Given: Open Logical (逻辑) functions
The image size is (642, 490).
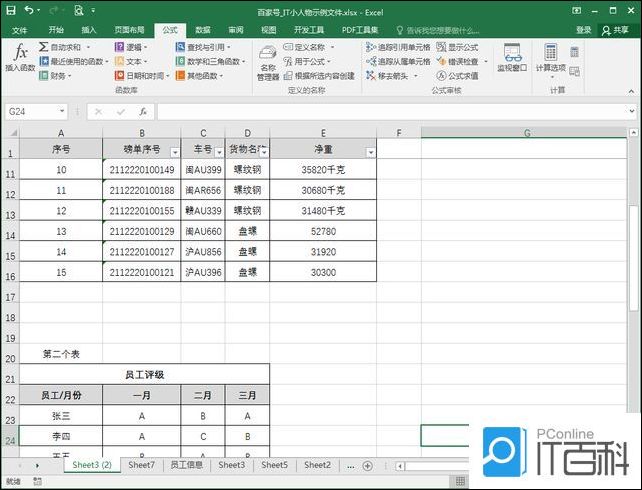Looking at the screenshot, I should 131,47.
